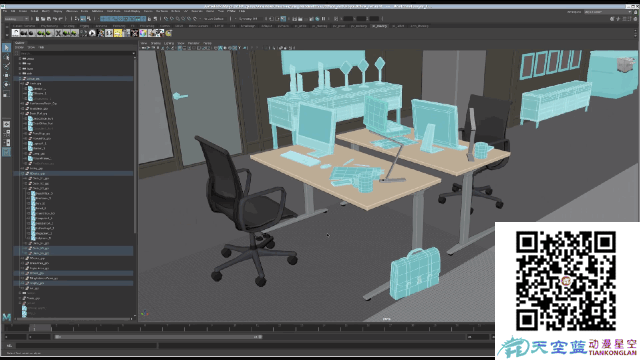Activate the Lasso select tool
The height and width of the screenshot is (360, 640).
tap(6, 57)
